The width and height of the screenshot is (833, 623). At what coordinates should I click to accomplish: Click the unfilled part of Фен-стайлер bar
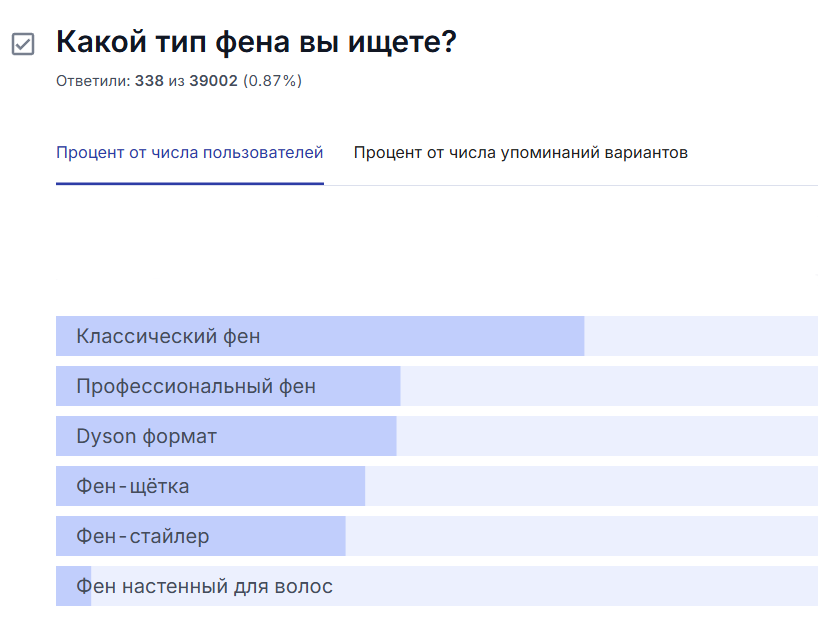(580, 536)
